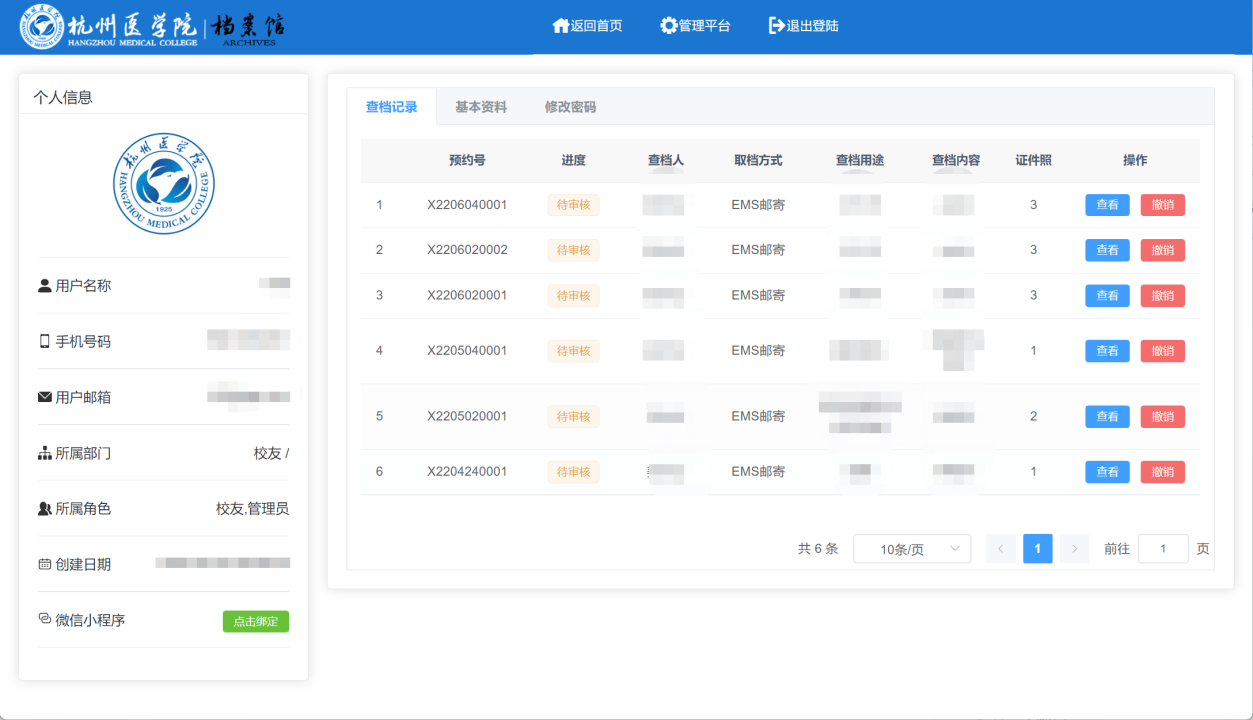
Task: Click the circular college emblem avatar
Action: tap(163, 184)
